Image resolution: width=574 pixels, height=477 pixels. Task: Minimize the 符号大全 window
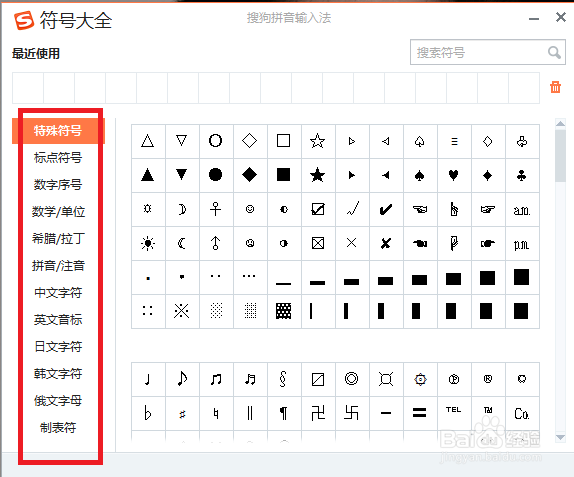tap(534, 18)
